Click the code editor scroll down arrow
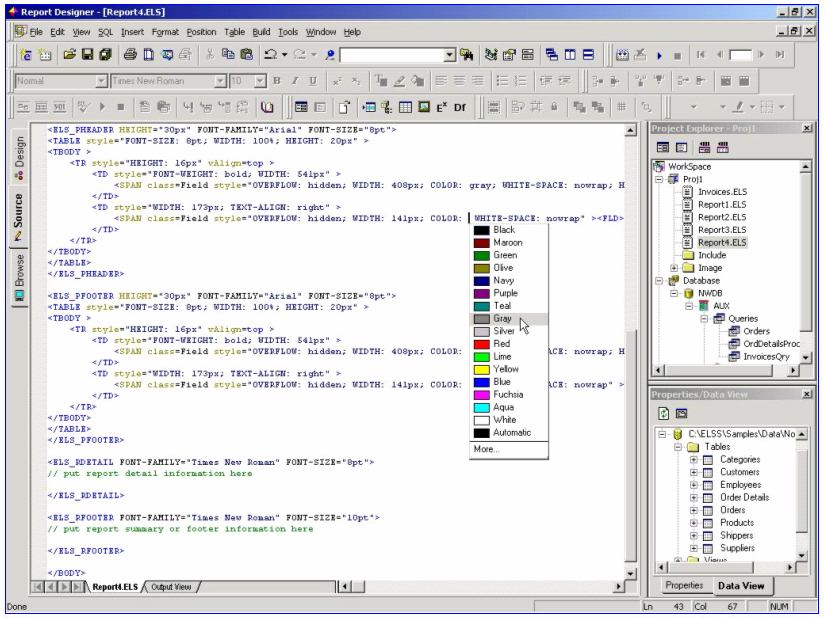 (630, 574)
